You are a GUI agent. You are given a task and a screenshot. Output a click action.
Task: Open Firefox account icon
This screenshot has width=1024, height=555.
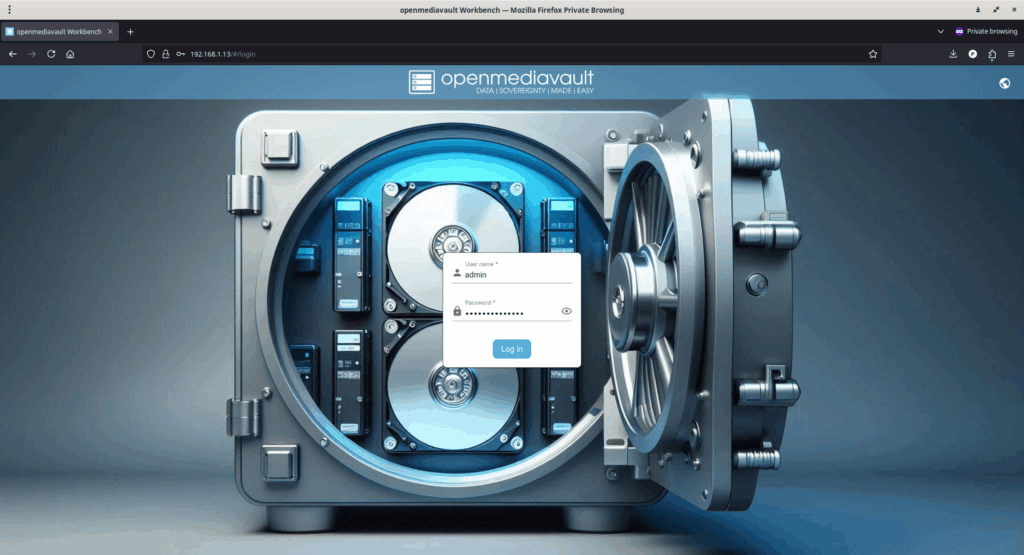(x=973, y=54)
